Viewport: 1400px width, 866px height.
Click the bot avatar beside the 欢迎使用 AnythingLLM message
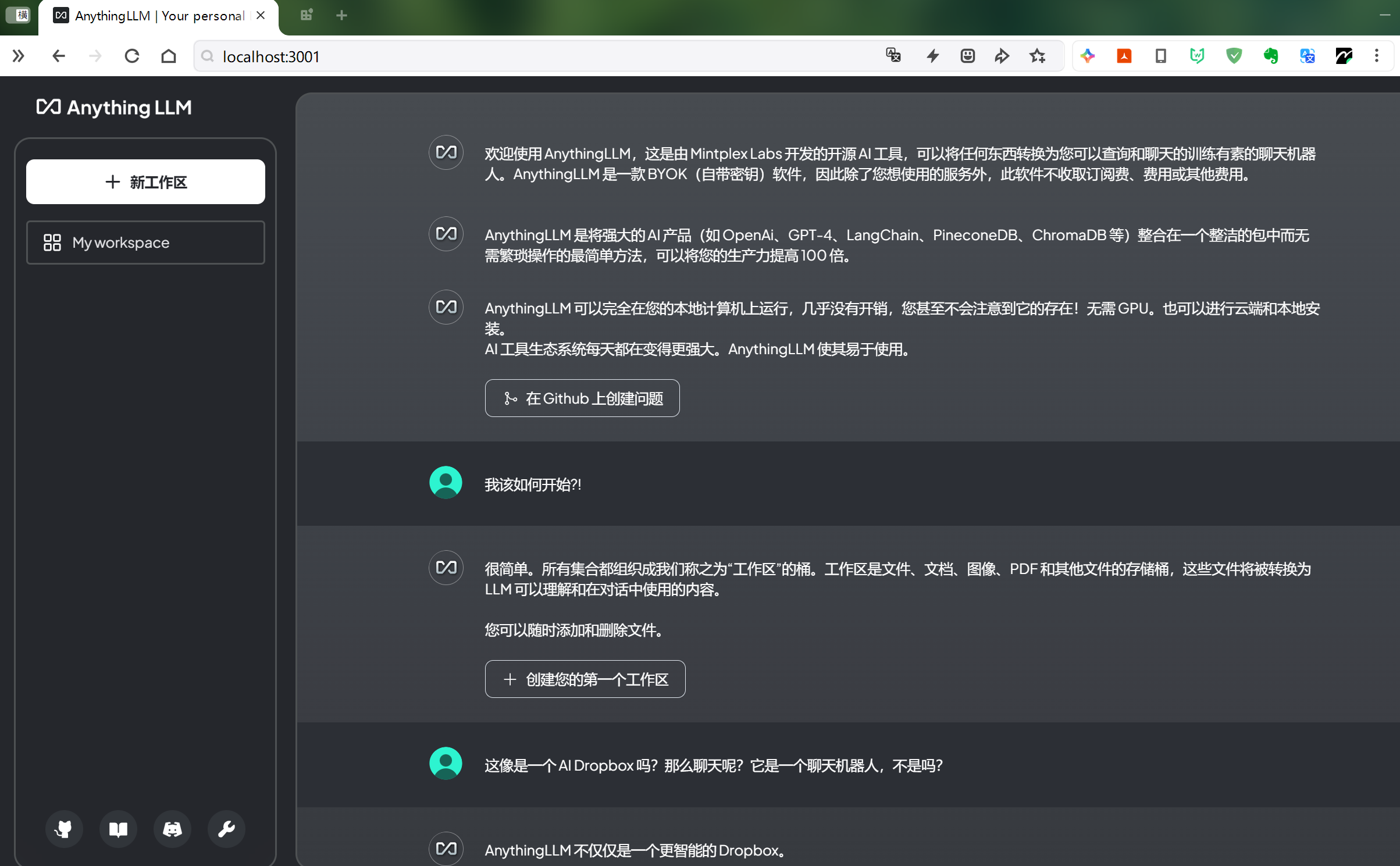(446, 152)
